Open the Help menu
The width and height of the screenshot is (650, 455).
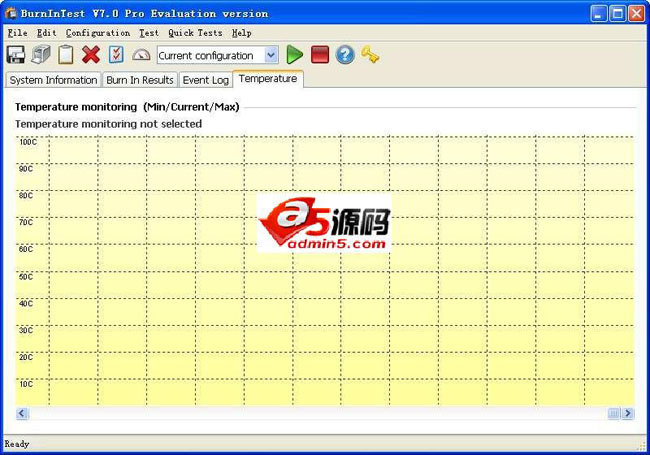tap(242, 33)
